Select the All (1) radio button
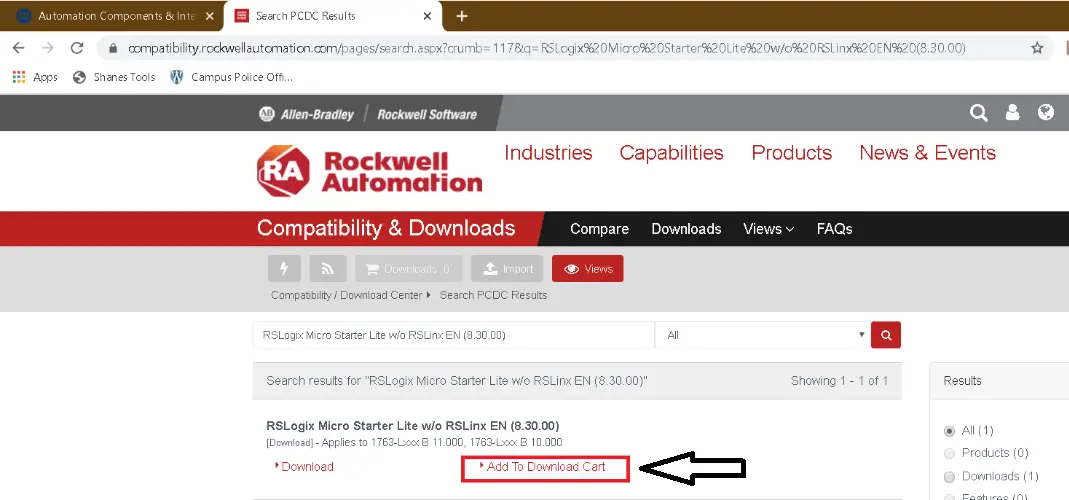1069x500 pixels. point(949,431)
